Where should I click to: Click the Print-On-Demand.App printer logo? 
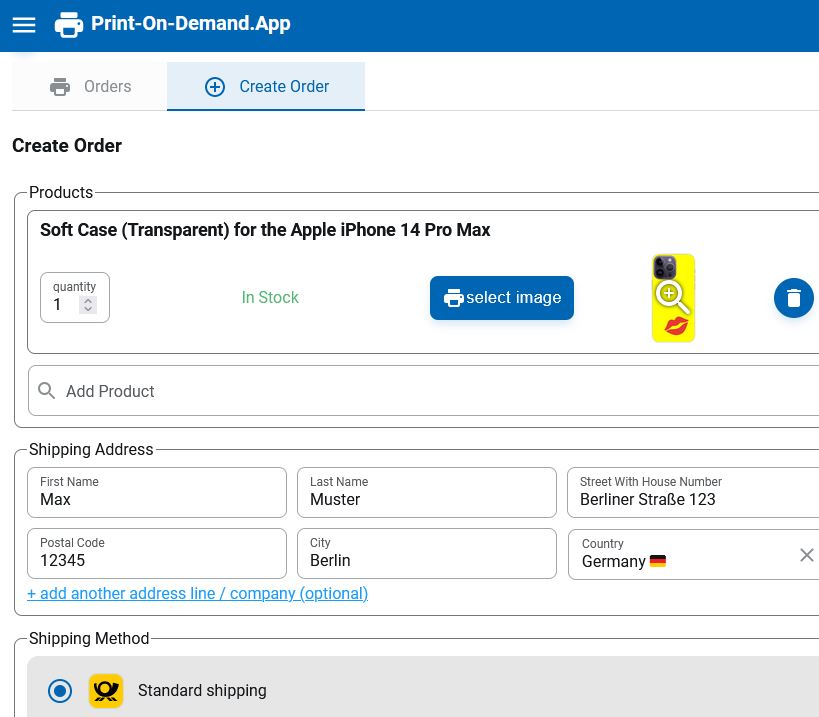pyautogui.click(x=68, y=25)
